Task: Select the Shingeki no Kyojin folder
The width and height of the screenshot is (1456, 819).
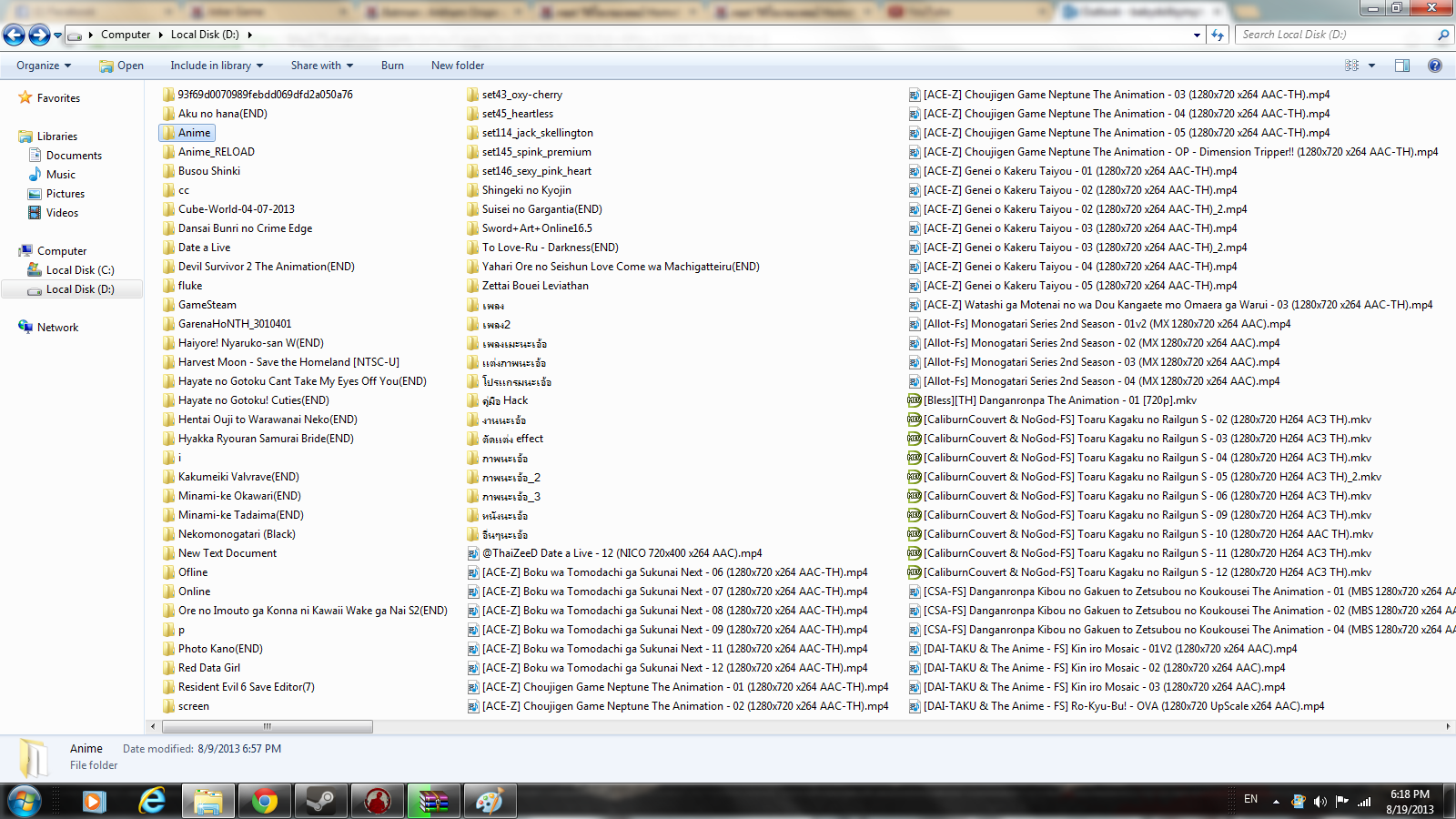Action: click(519, 190)
